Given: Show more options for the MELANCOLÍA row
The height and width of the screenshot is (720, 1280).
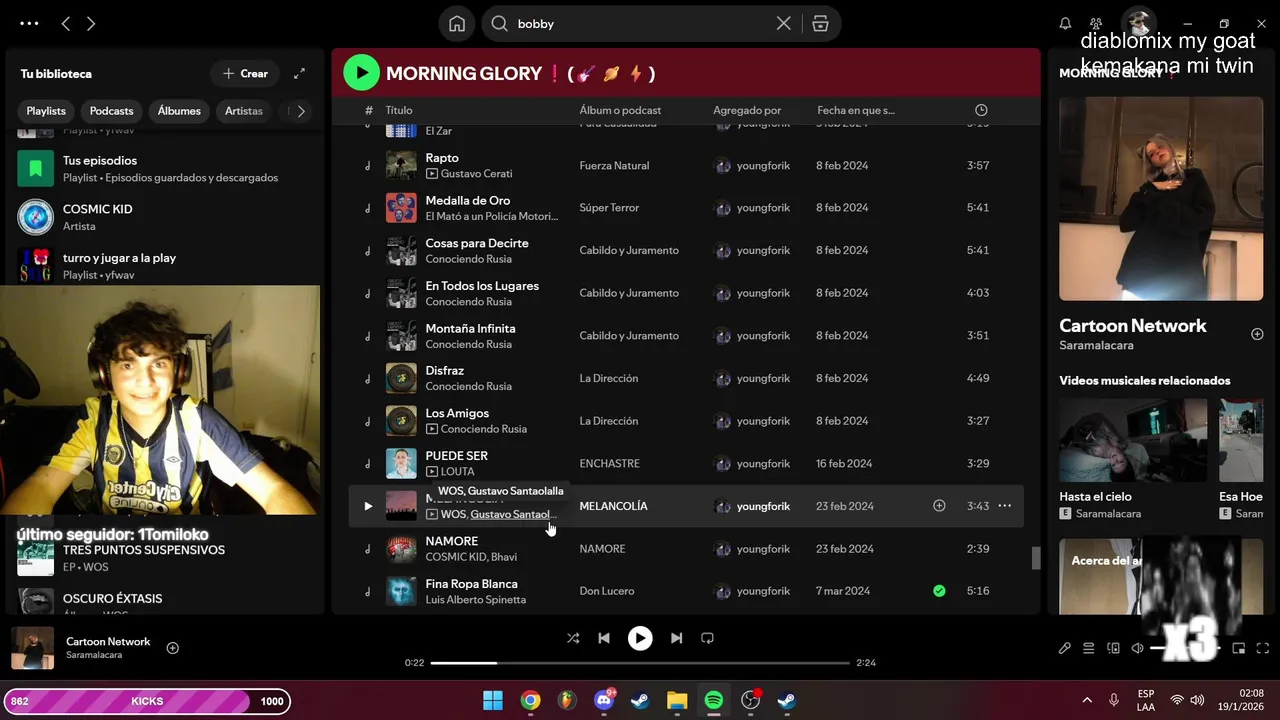Looking at the screenshot, I should click(x=1004, y=506).
